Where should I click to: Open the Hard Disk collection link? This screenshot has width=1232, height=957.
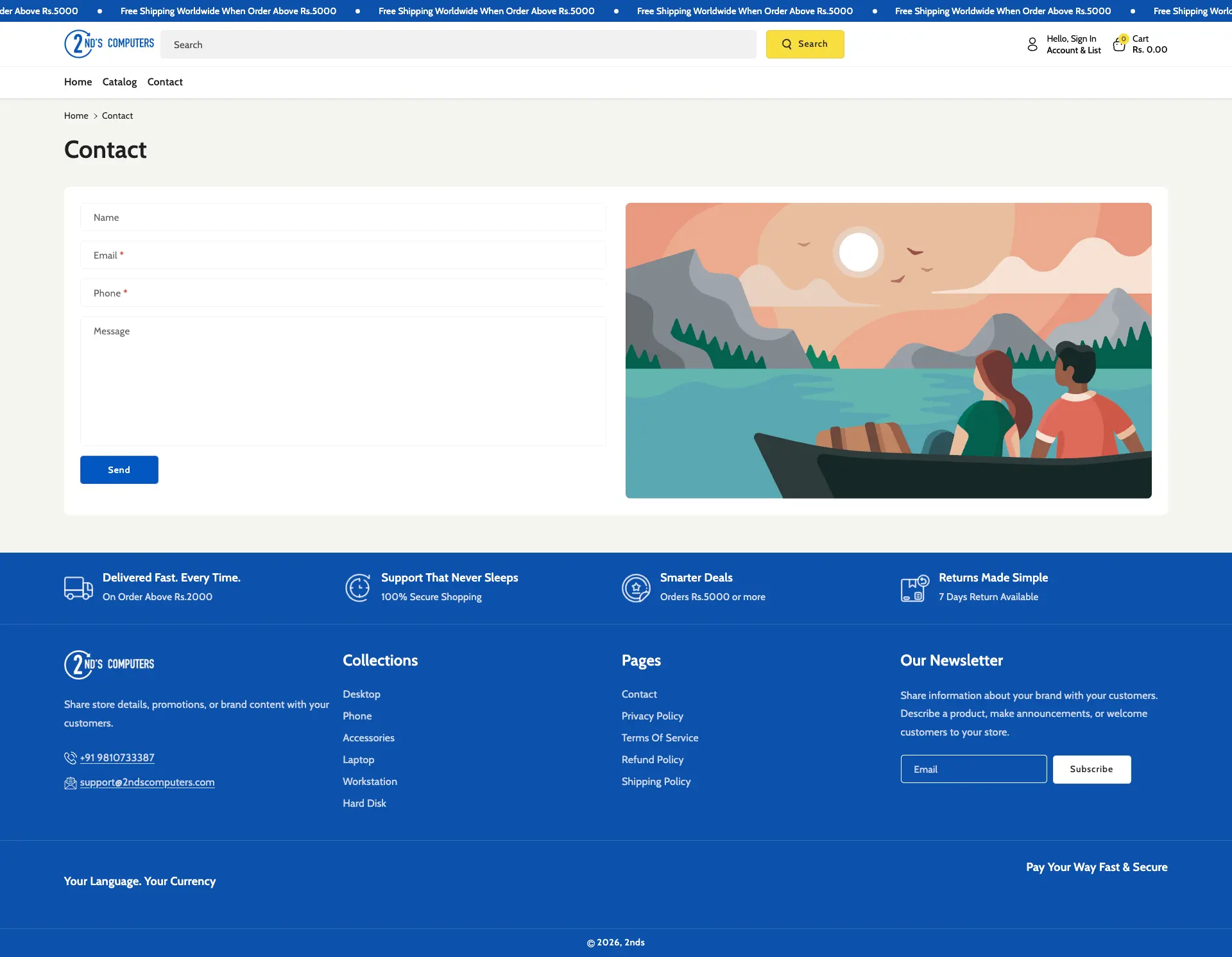pyautogui.click(x=364, y=803)
